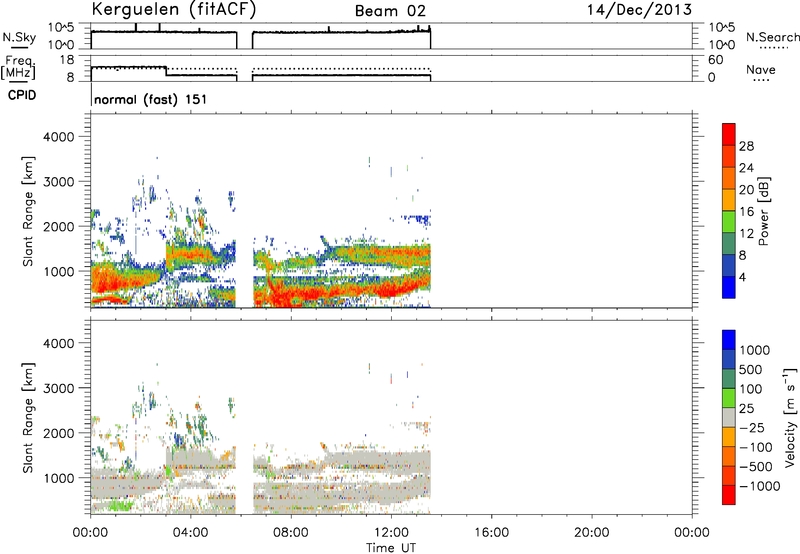Click the '18' frequency axis tick label

[67, 60]
